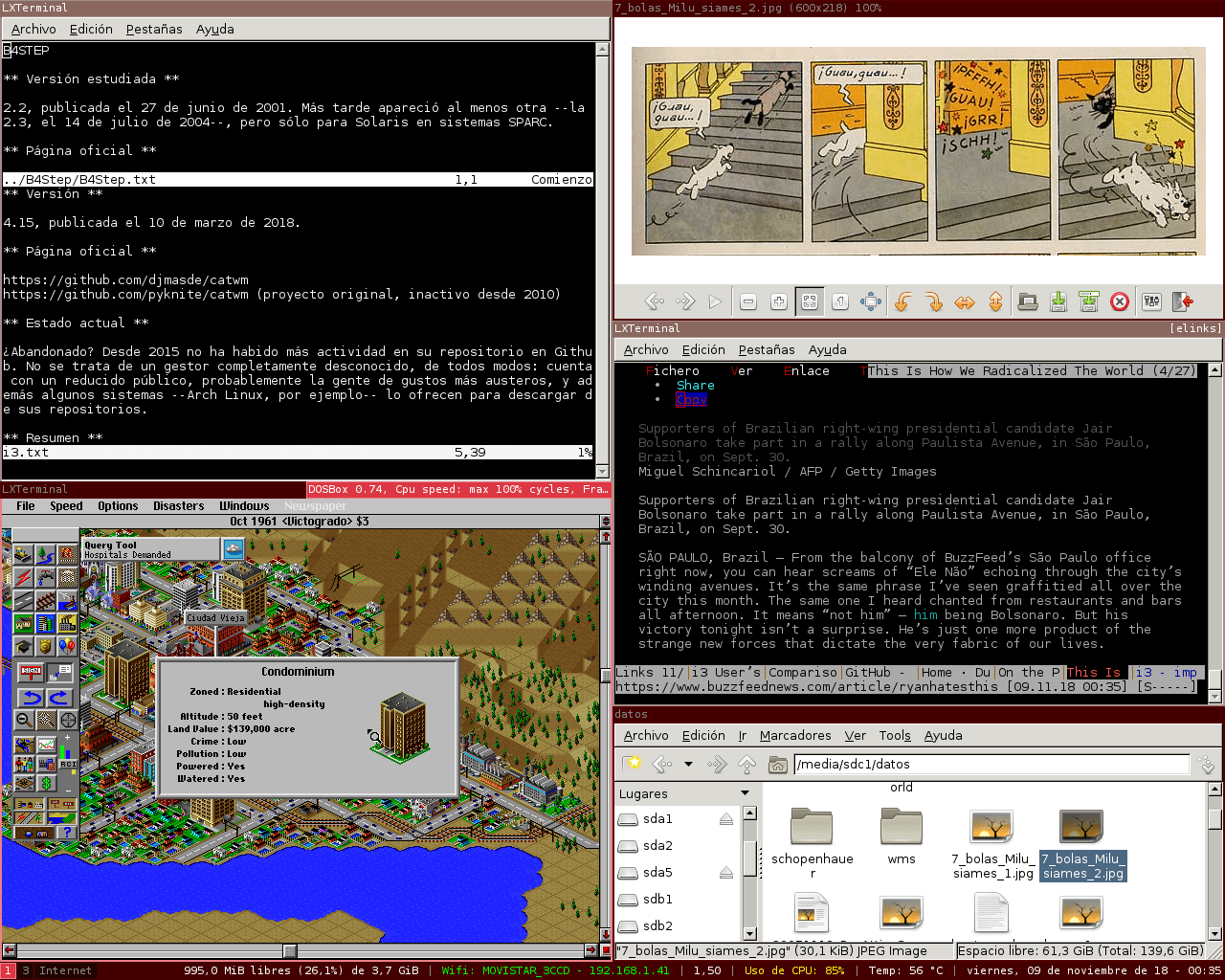Select the water faucet tool

coord(45,577)
